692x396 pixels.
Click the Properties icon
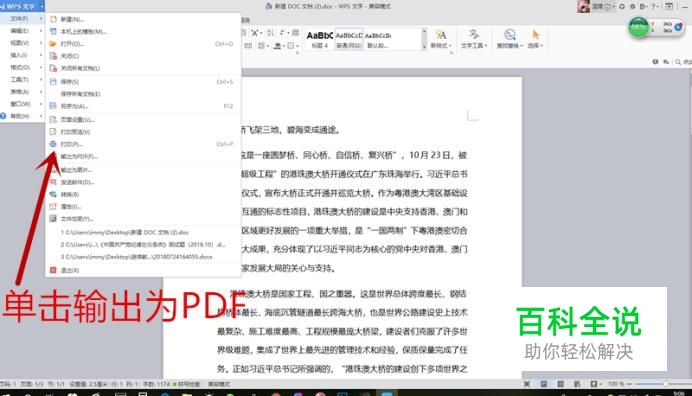click(x=53, y=206)
